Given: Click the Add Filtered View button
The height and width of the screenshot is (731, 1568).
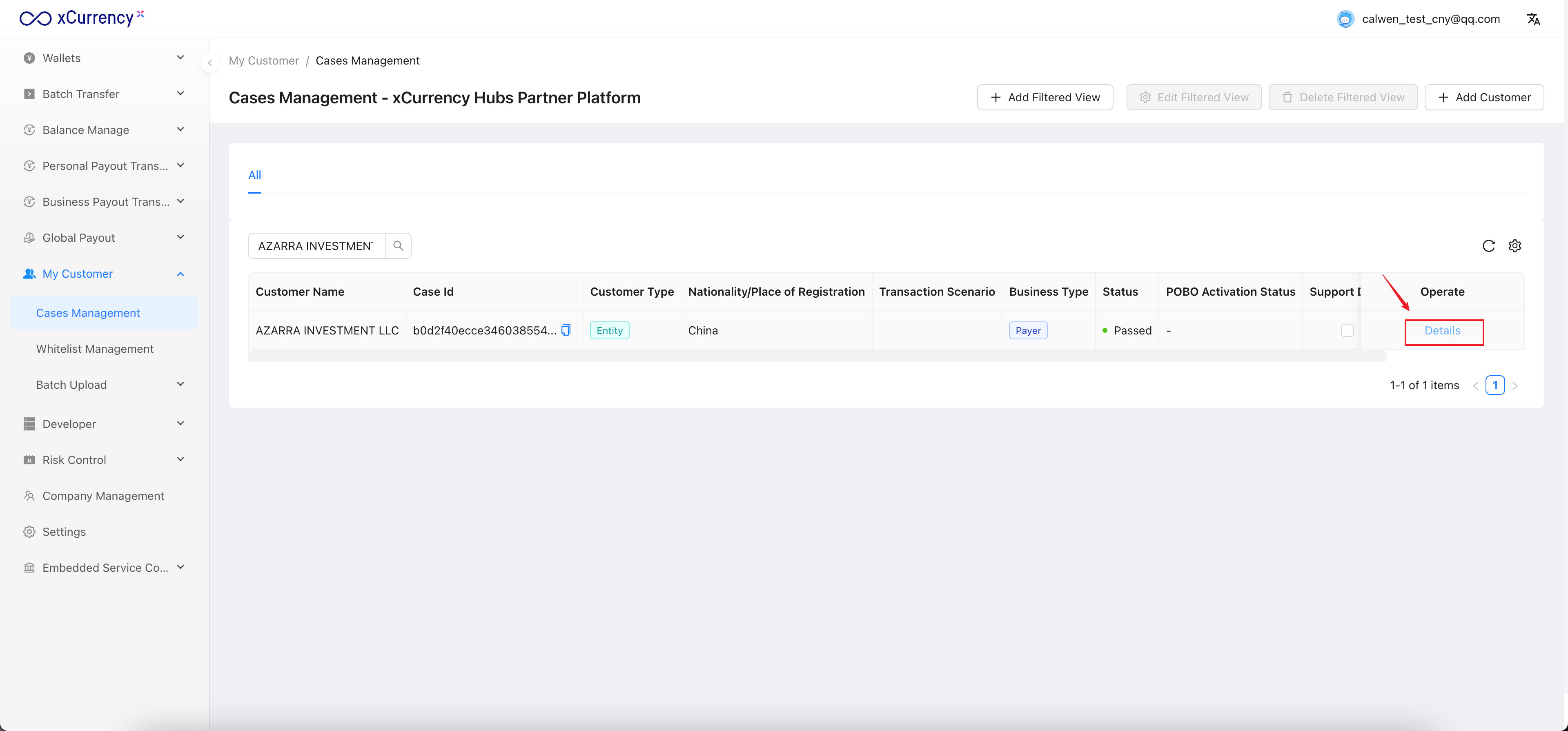Looking at the screenshot, I should (1045, 97).
